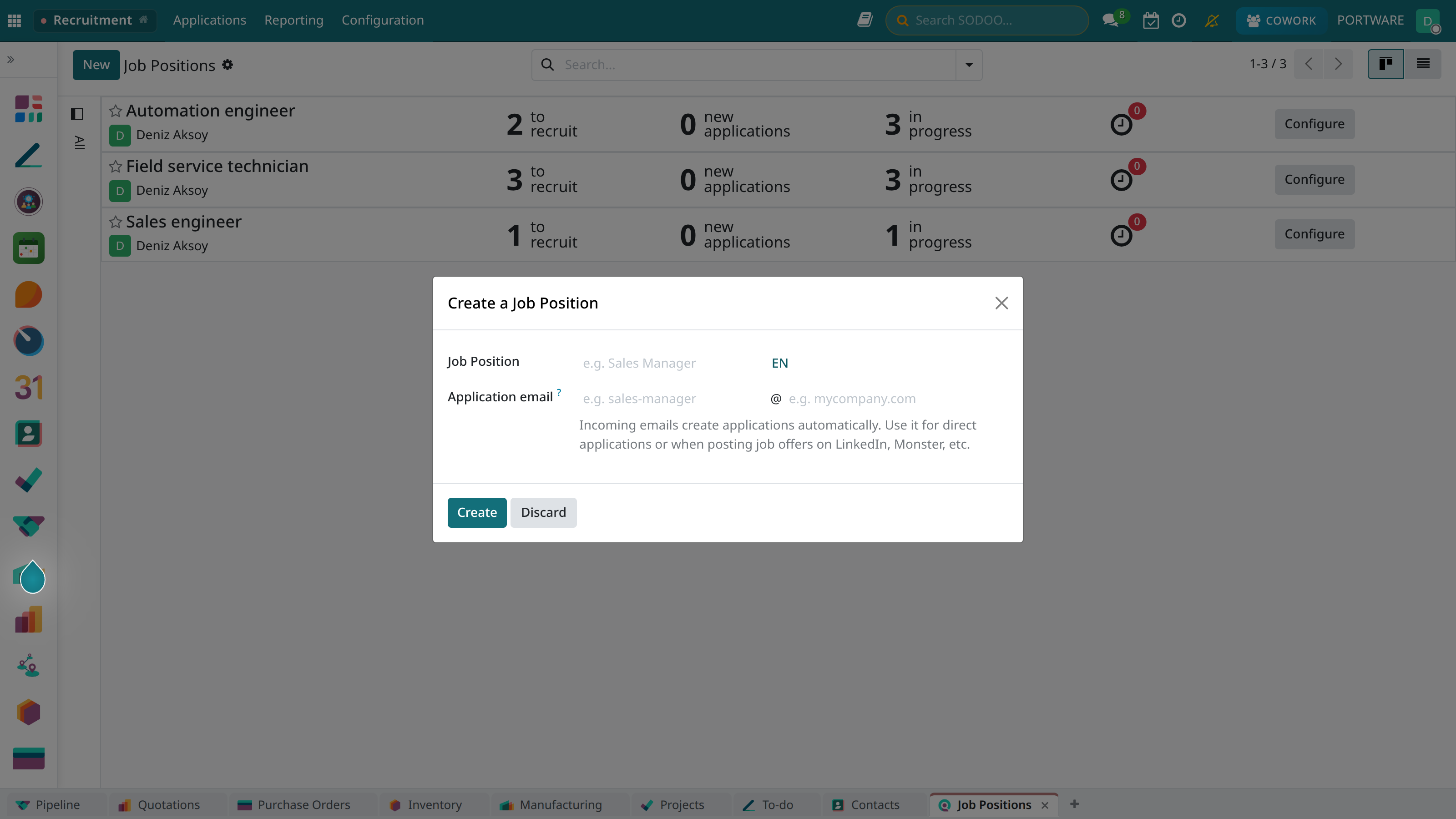Toggle the muted notifications bell icon
Screen dimensions: 1456x819
pos(1212,20)
